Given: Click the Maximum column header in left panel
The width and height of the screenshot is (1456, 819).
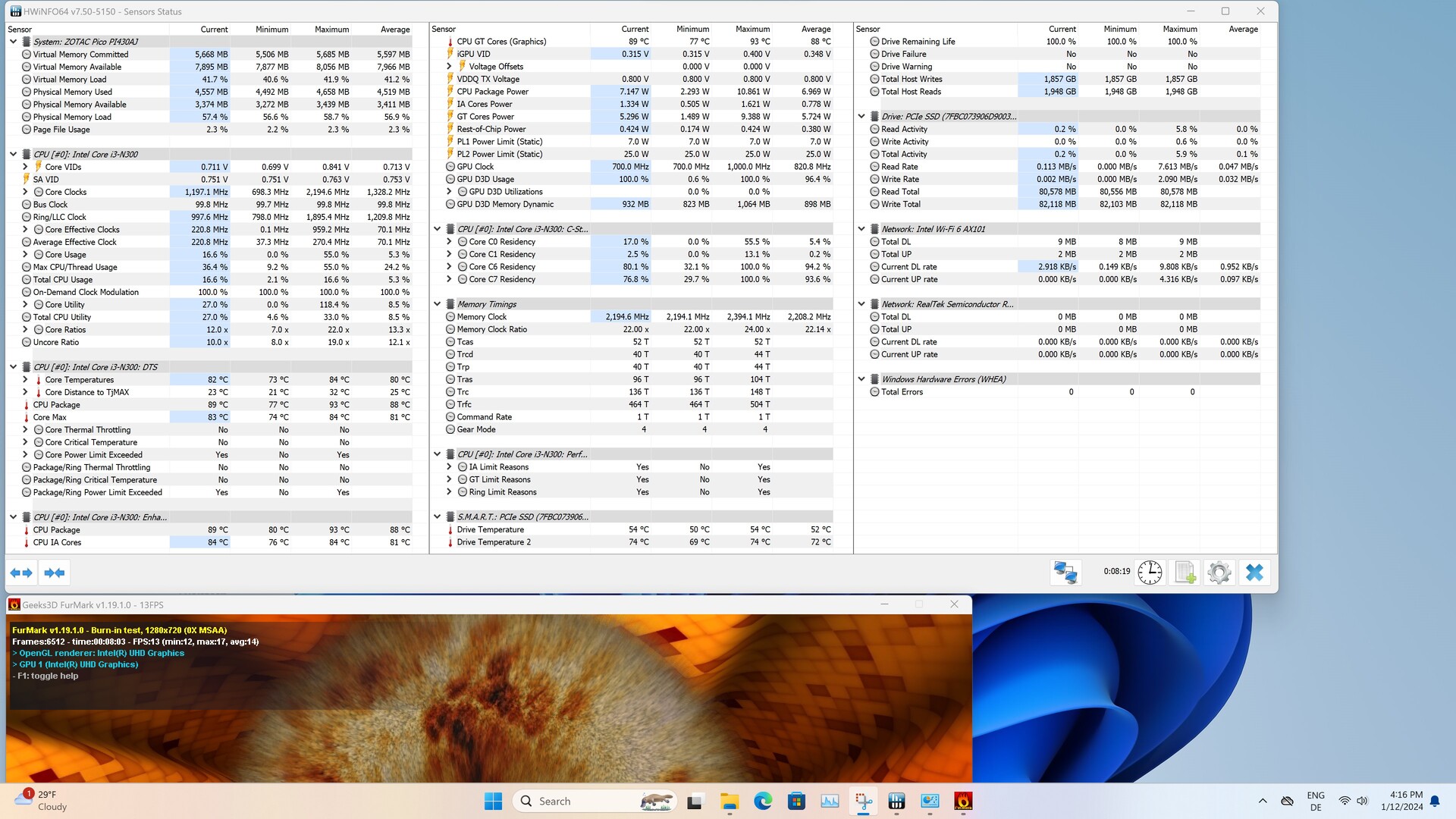Looking at the screenshot, I should point(331,30).
